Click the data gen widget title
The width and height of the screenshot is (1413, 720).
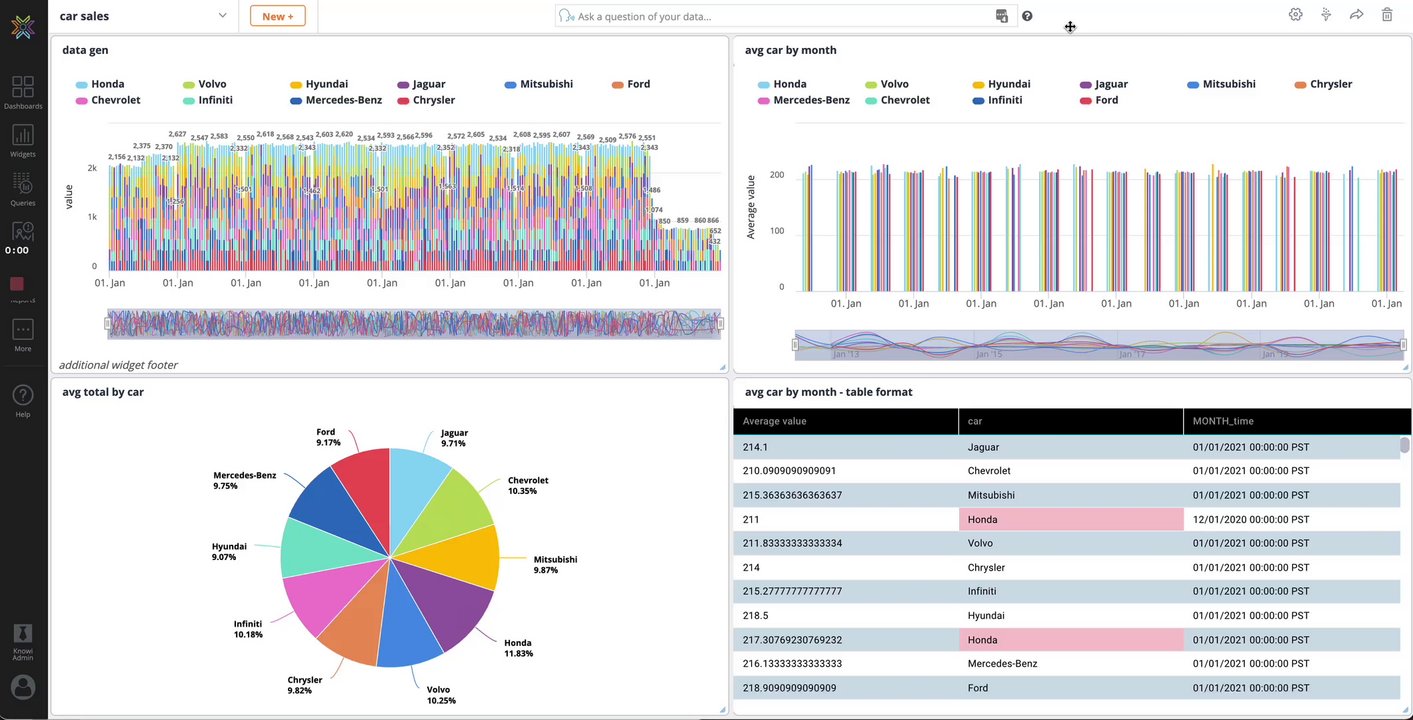85,50
